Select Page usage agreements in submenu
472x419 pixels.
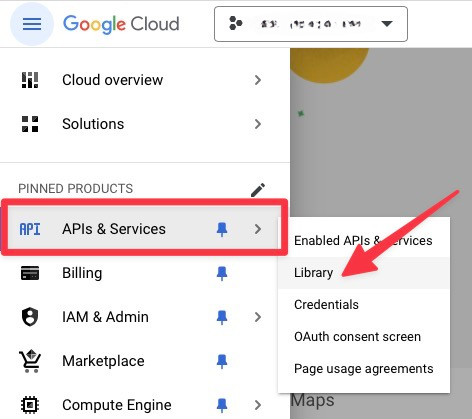point(364,369)
